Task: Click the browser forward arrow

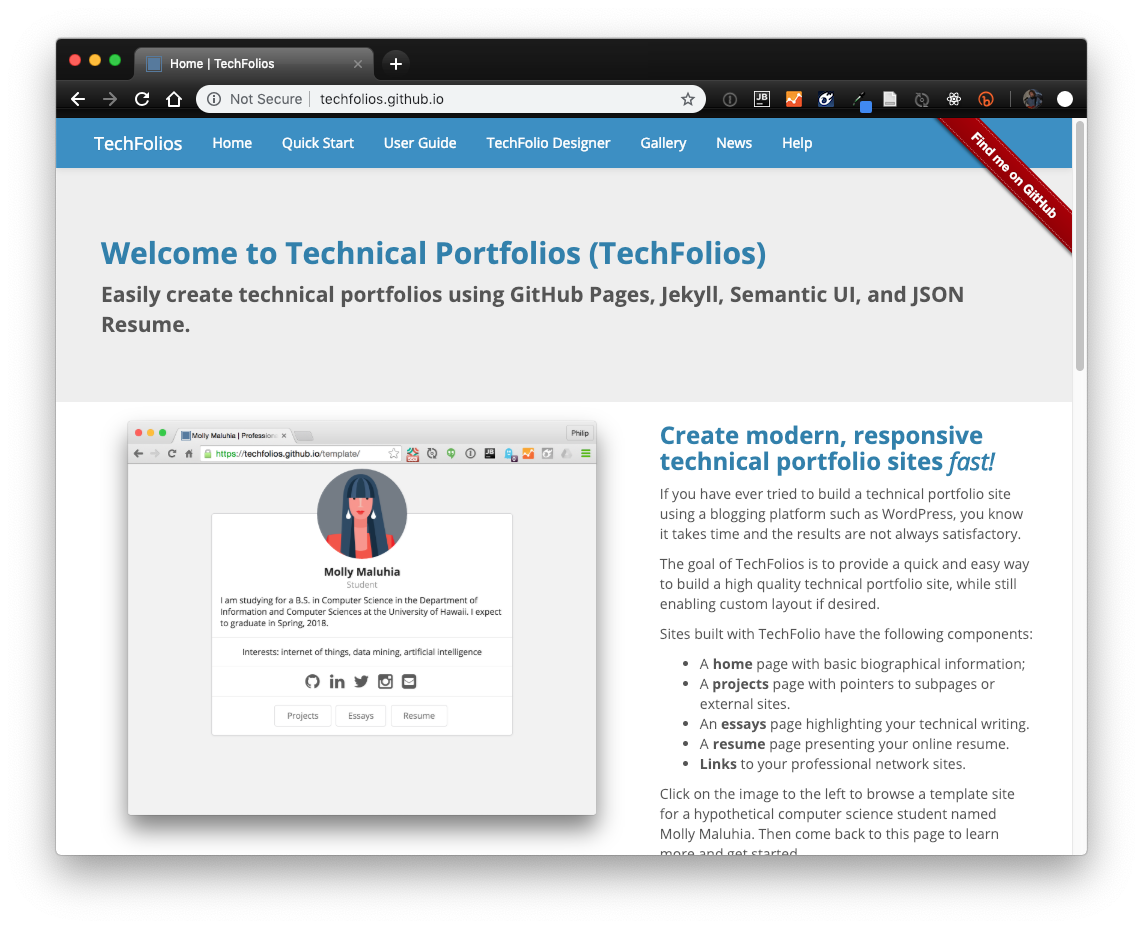Action: 110,99
